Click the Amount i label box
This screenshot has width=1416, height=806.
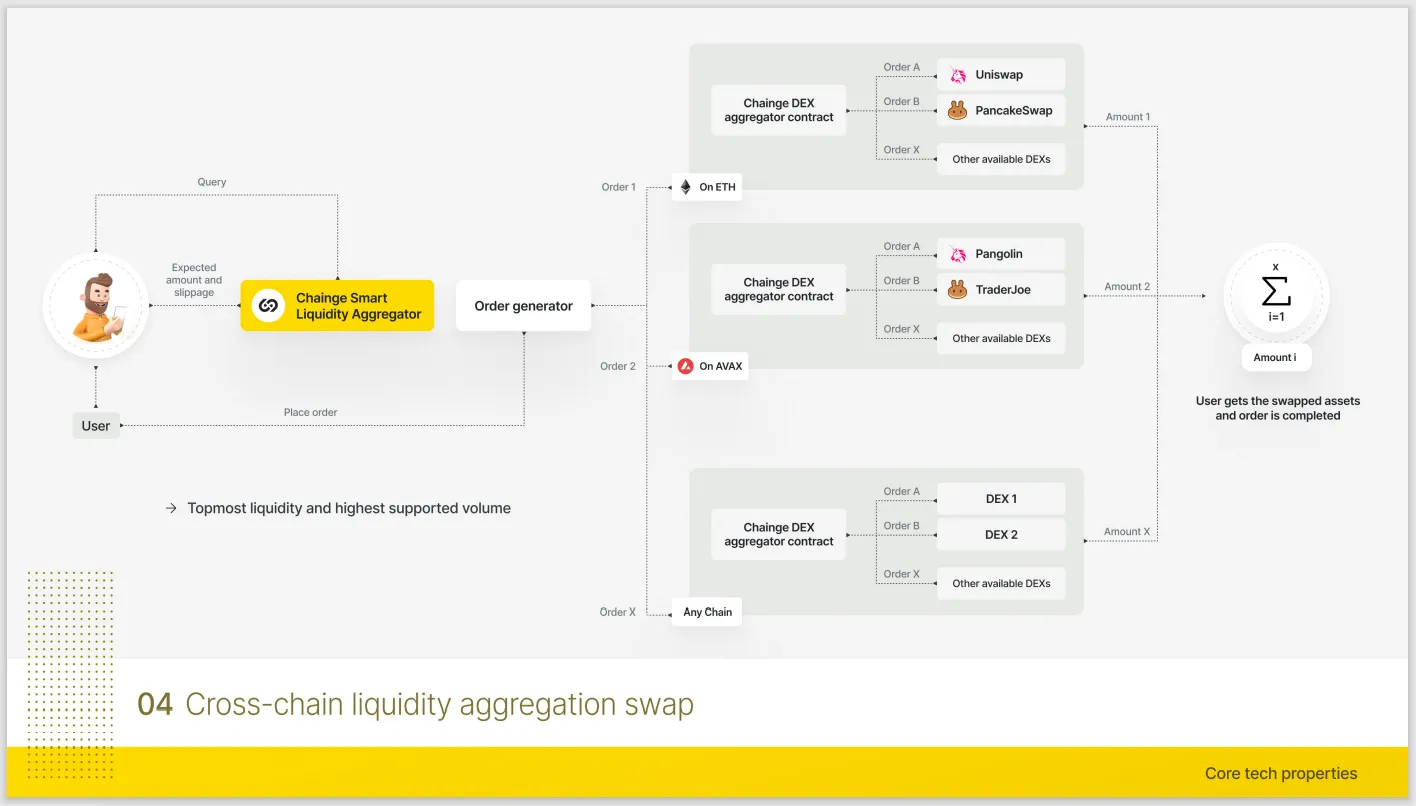pos(1275,357)
